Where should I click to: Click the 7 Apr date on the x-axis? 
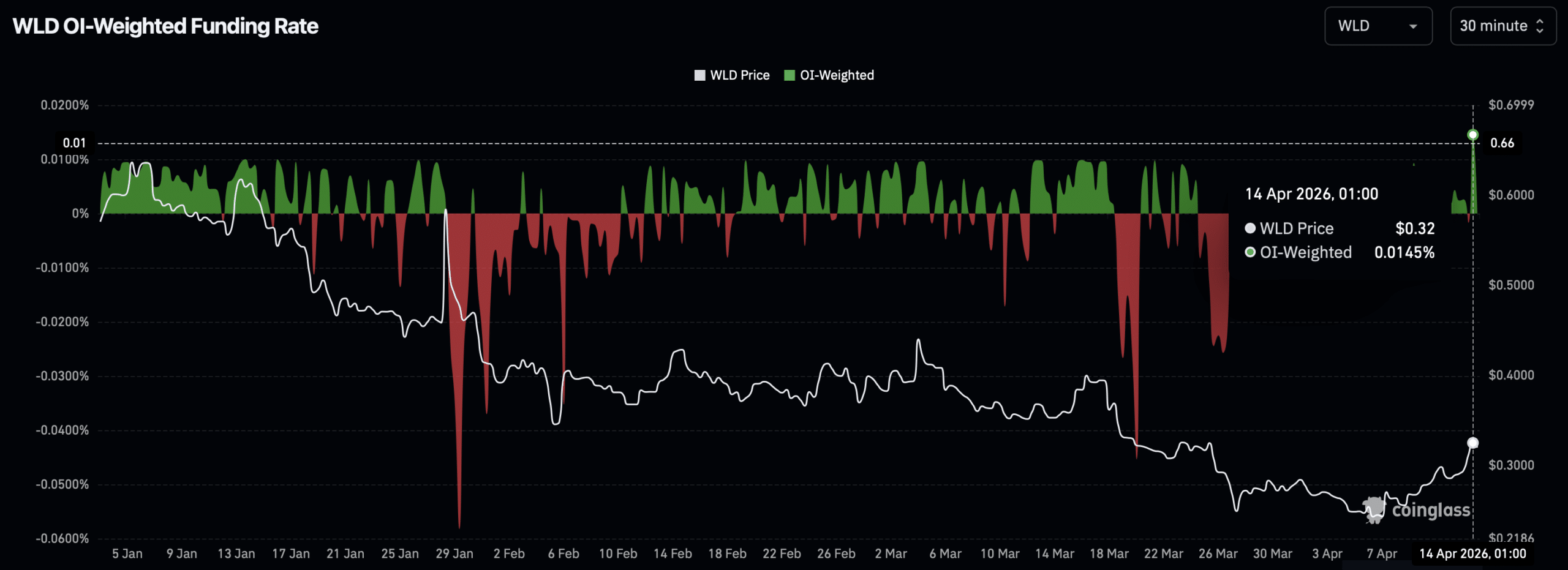click(1382, 554)
